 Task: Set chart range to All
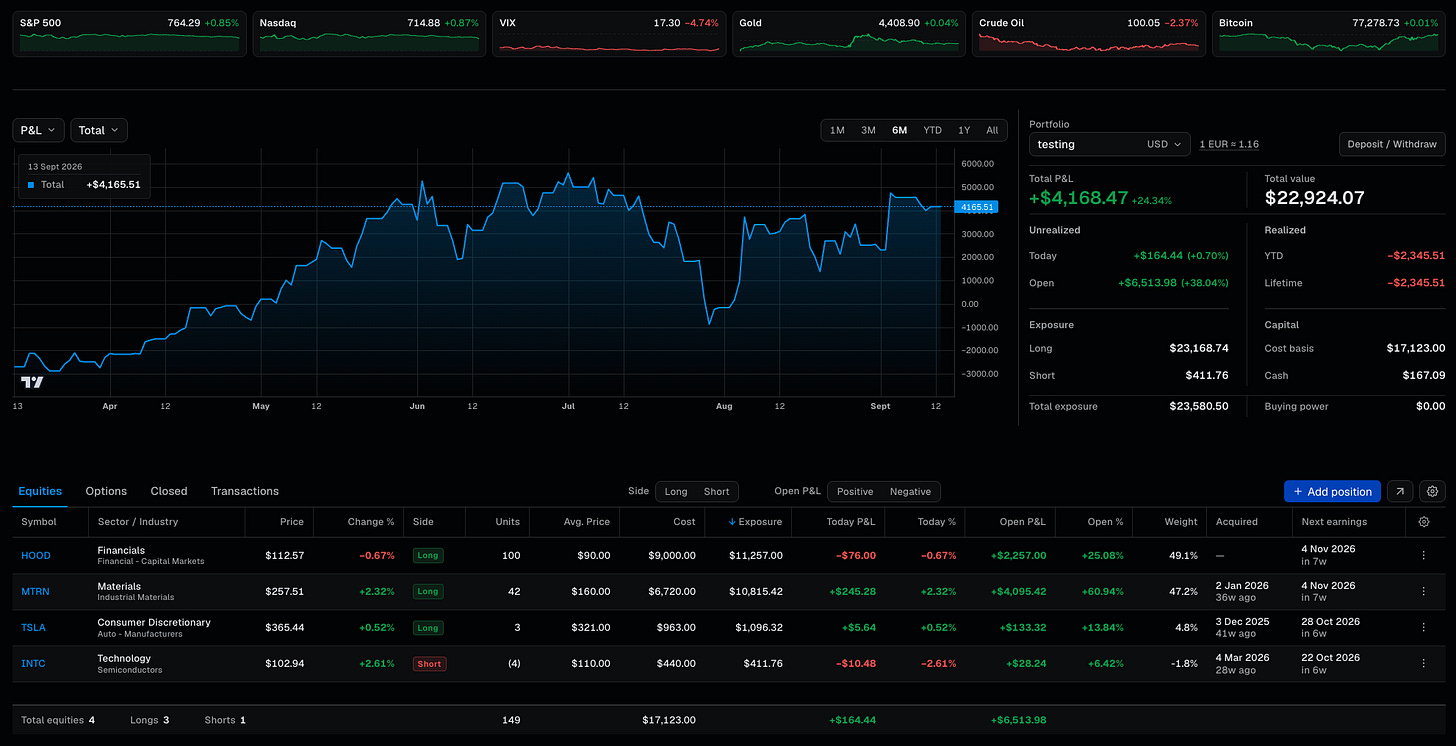click(992, 130)
